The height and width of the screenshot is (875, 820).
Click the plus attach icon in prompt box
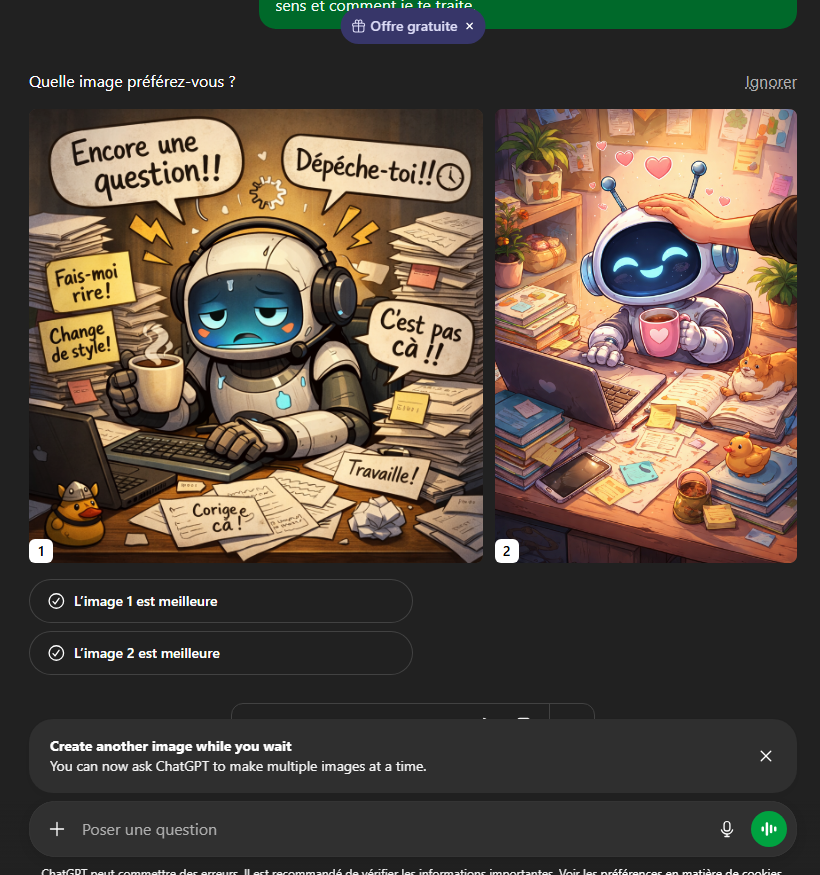tap(57, 829)
